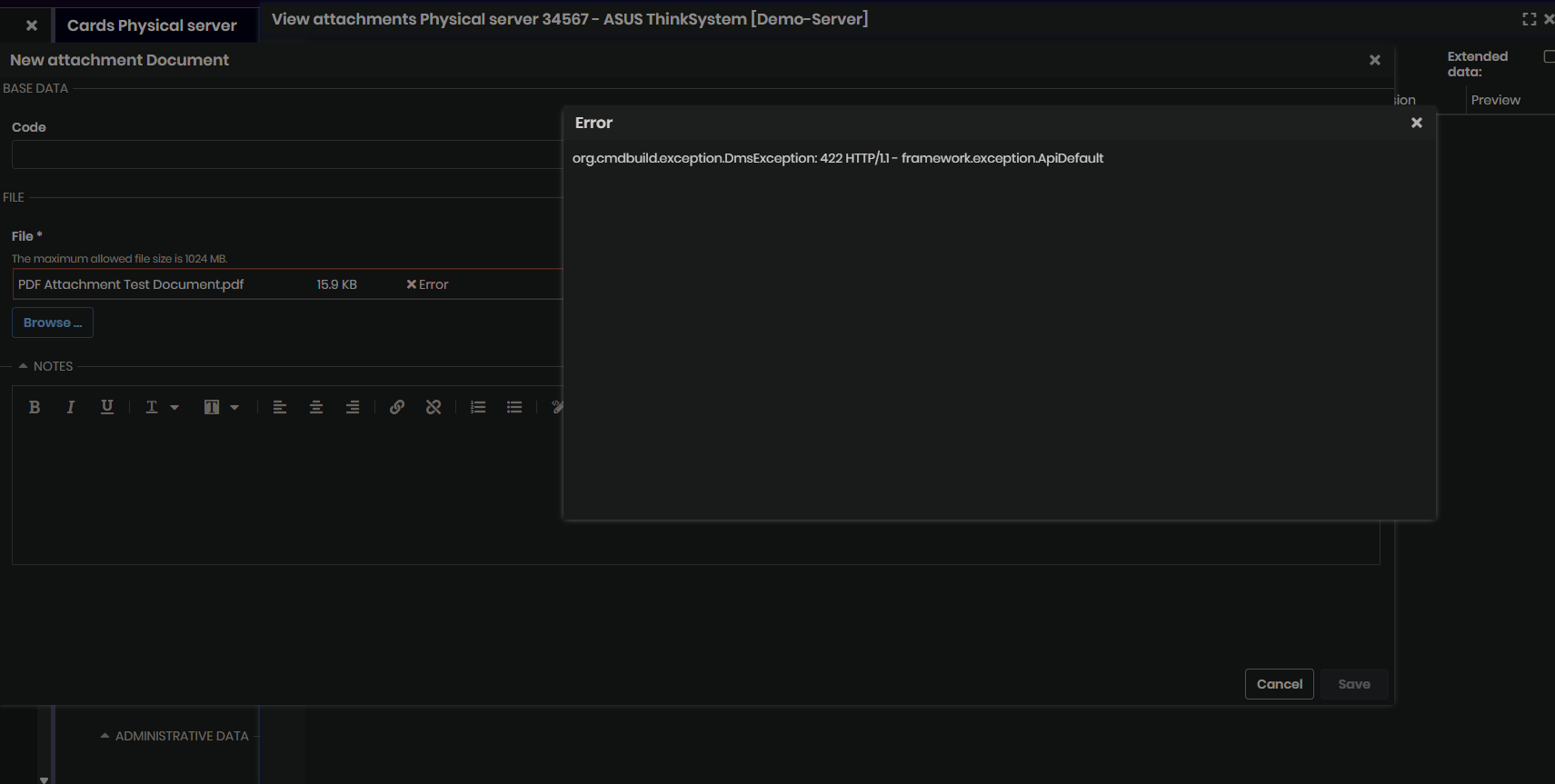Screen dimensions: 1555x784
Task: Open the text color dropdown arrow
Action: coord(174,408)
